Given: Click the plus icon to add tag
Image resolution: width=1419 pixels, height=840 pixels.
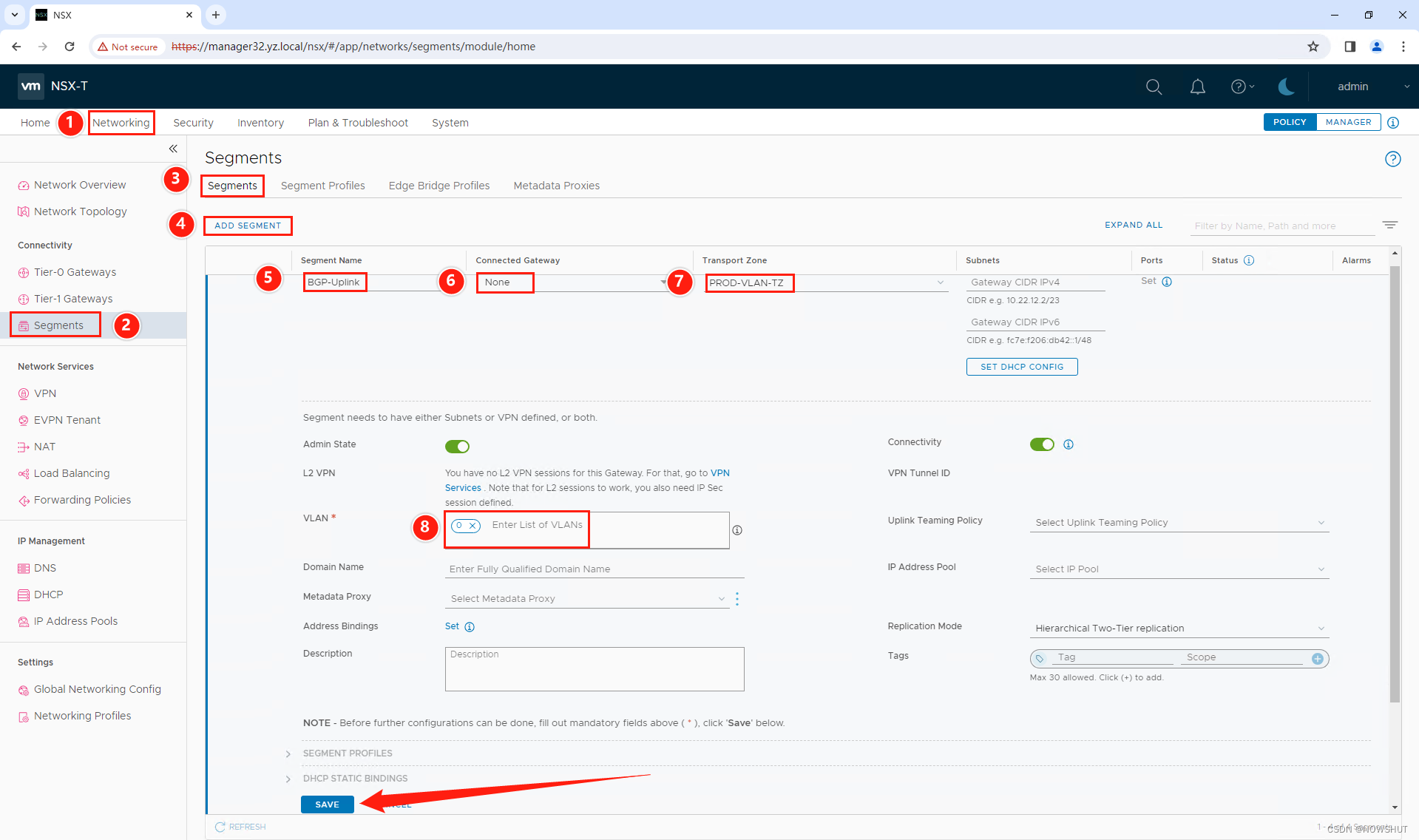Looking at the screenshot, I should (1317, 658).
